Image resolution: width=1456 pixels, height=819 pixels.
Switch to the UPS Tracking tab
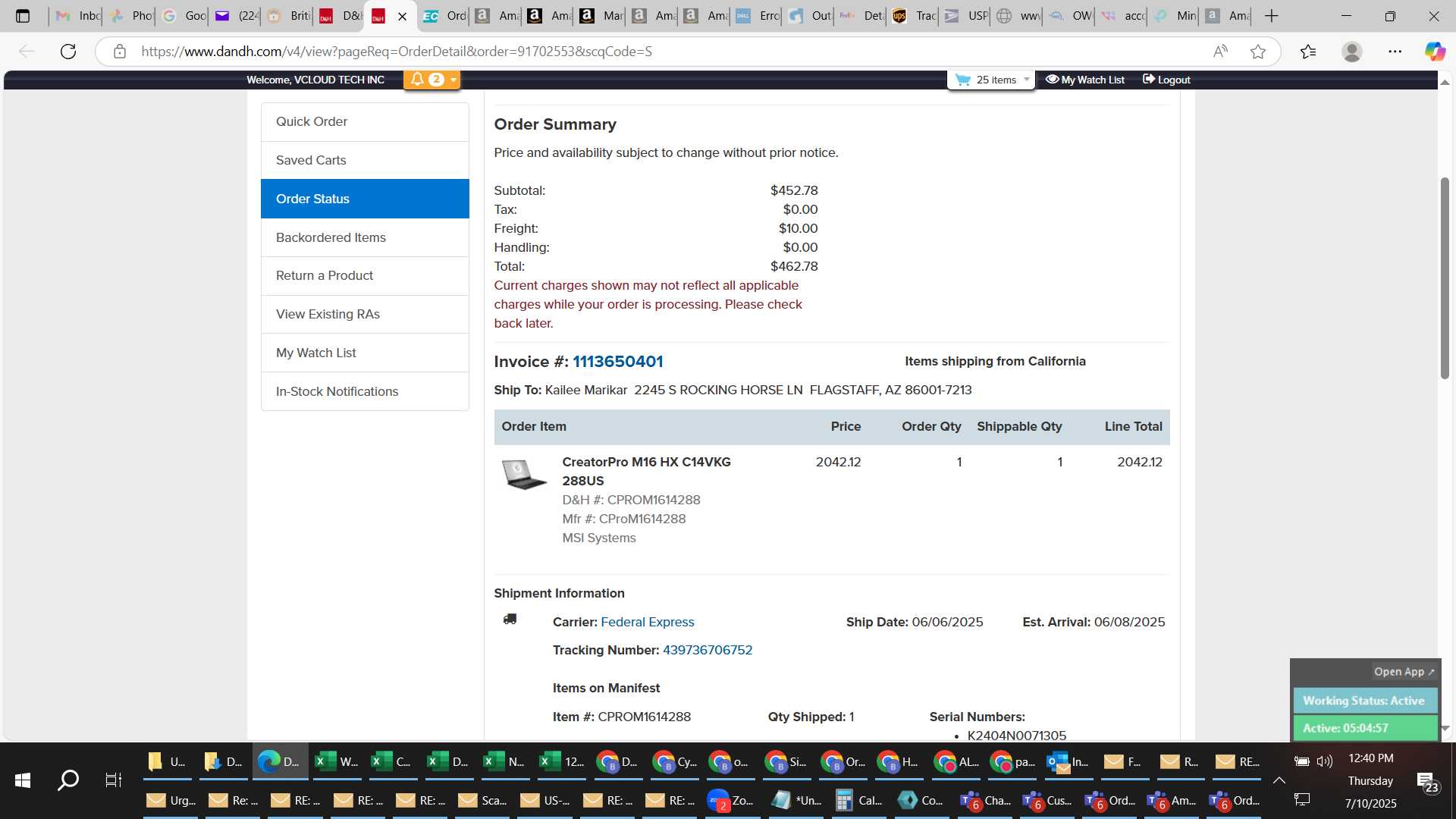(x=915, y=16)
